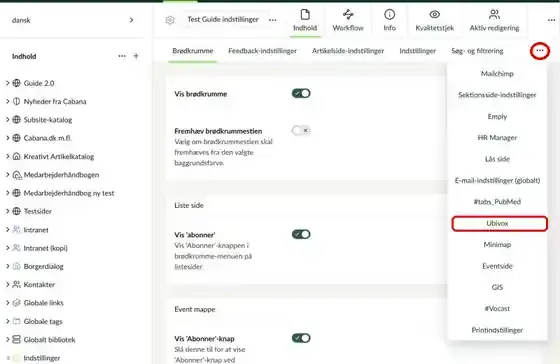Select Printindstillinger from the menu

pyautogui.click(x=497, y=330)
